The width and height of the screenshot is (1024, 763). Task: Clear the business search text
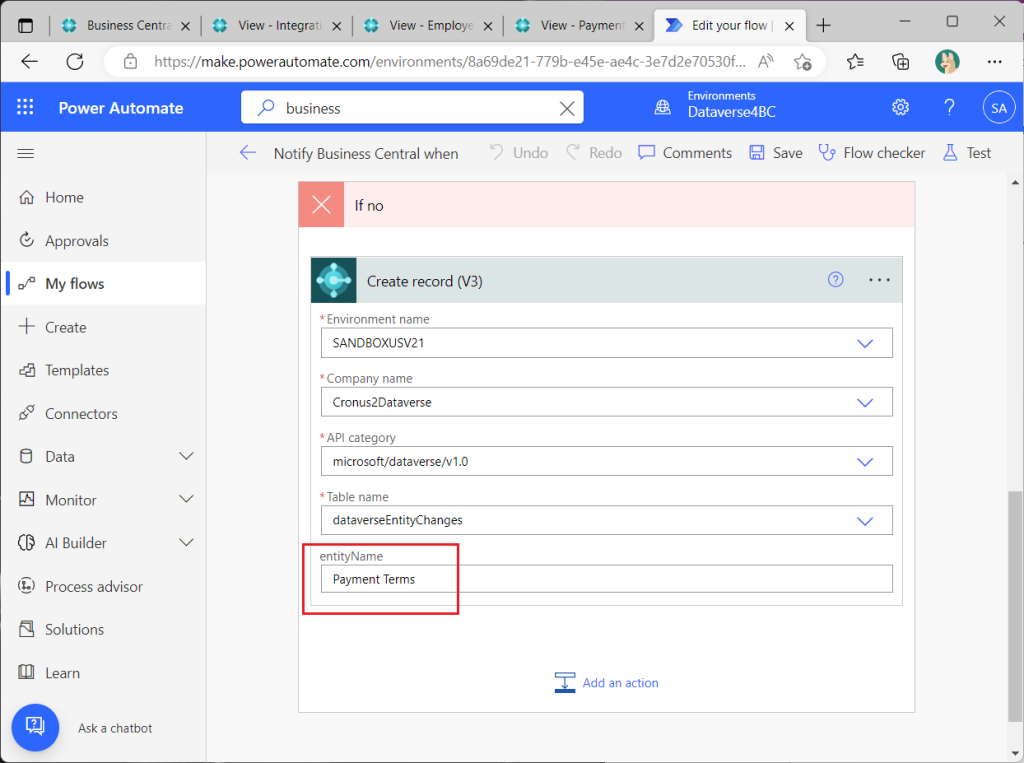coord(567,108)
